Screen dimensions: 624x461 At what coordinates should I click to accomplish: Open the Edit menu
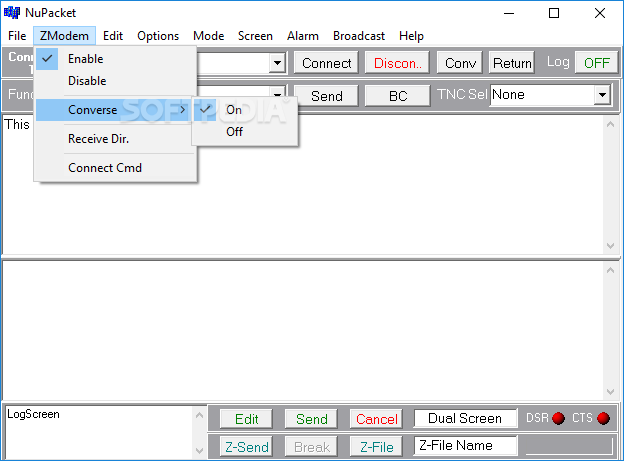point(113,36)
